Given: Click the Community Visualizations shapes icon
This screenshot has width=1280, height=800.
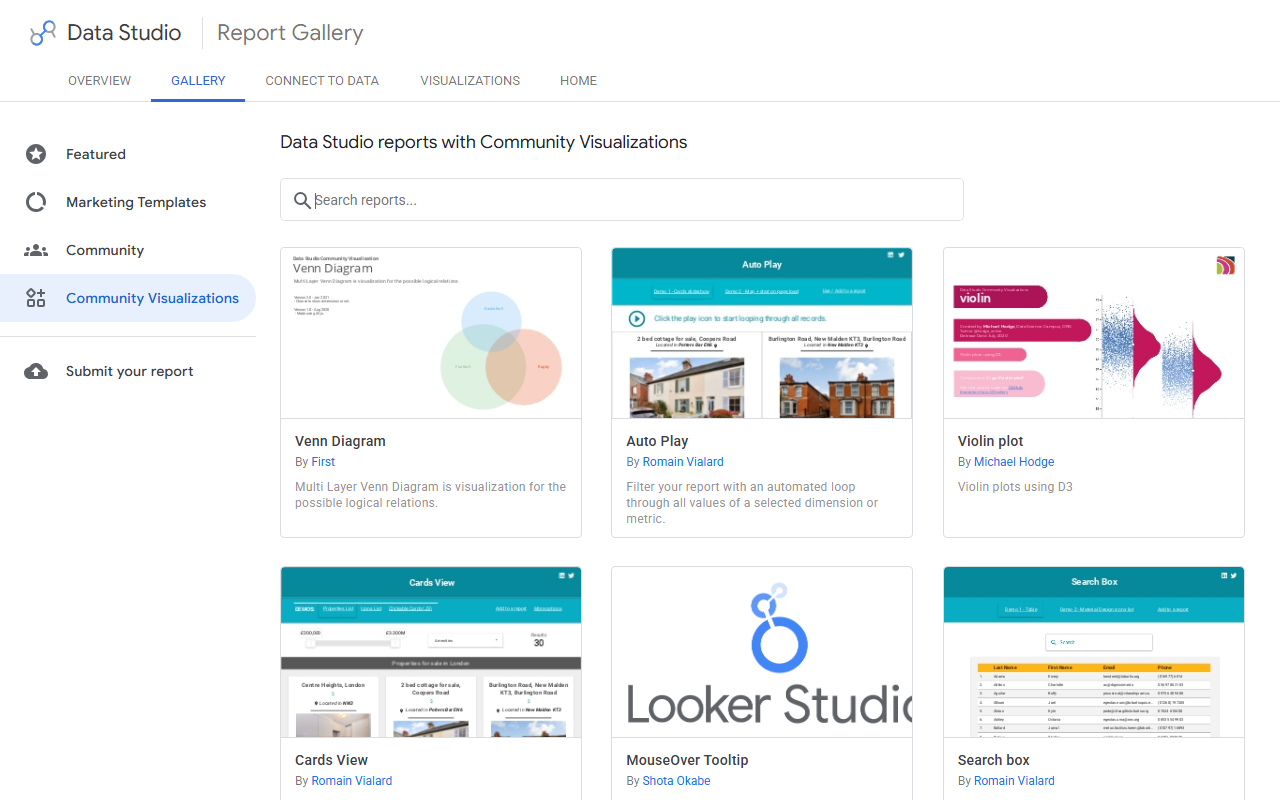Looking at the screenshot, I should (36, 298).
